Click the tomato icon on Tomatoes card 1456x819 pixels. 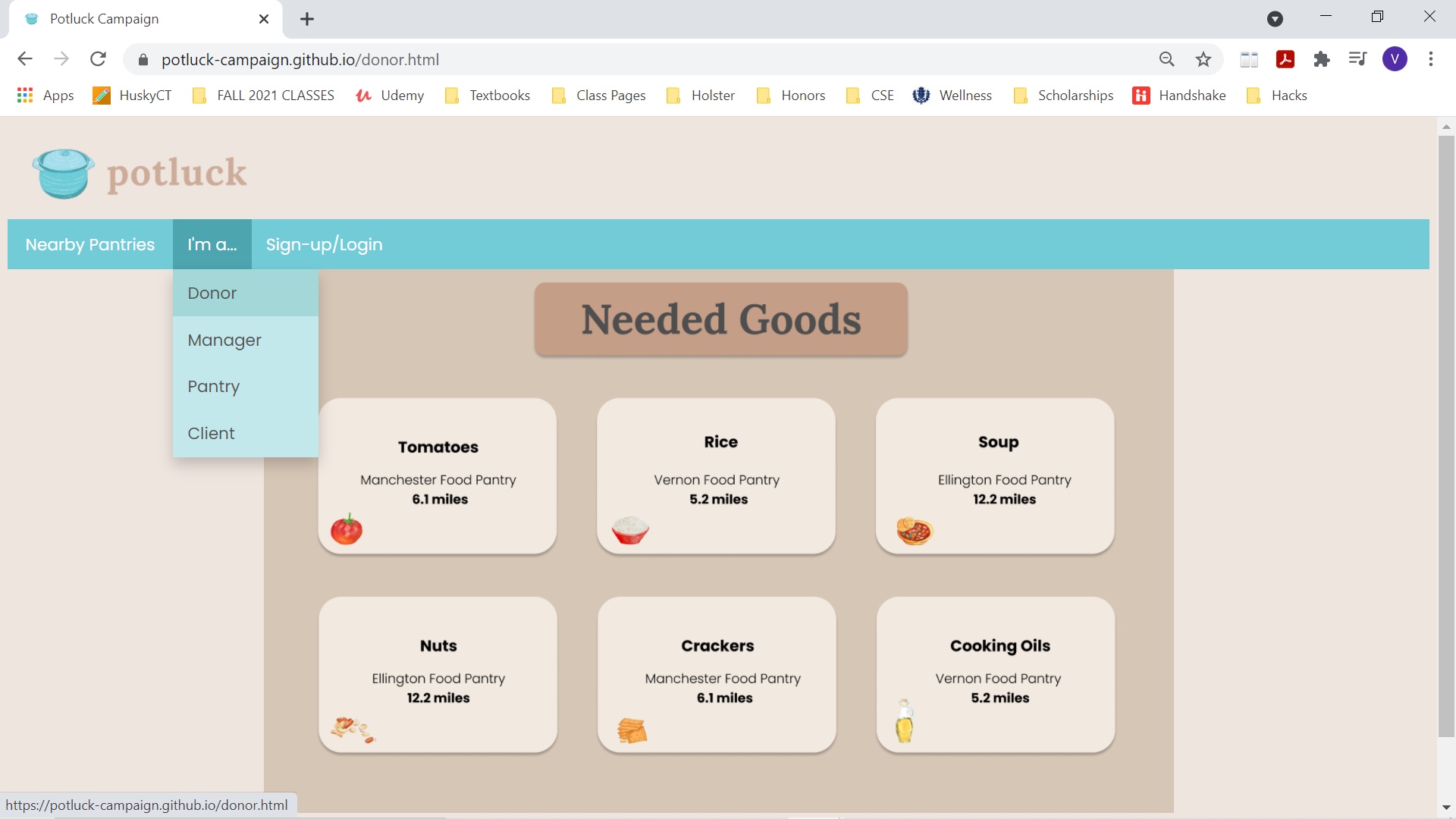347,529
